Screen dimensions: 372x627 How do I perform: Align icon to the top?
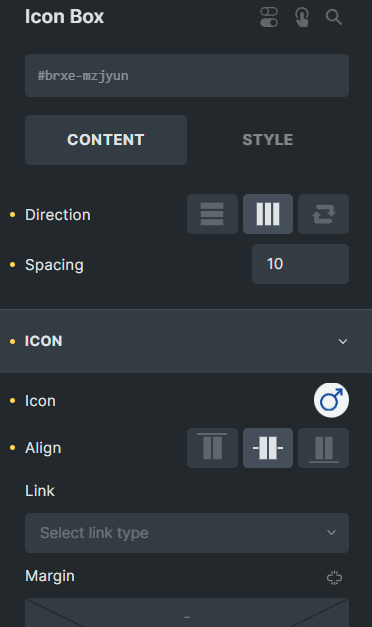[212, 448]
